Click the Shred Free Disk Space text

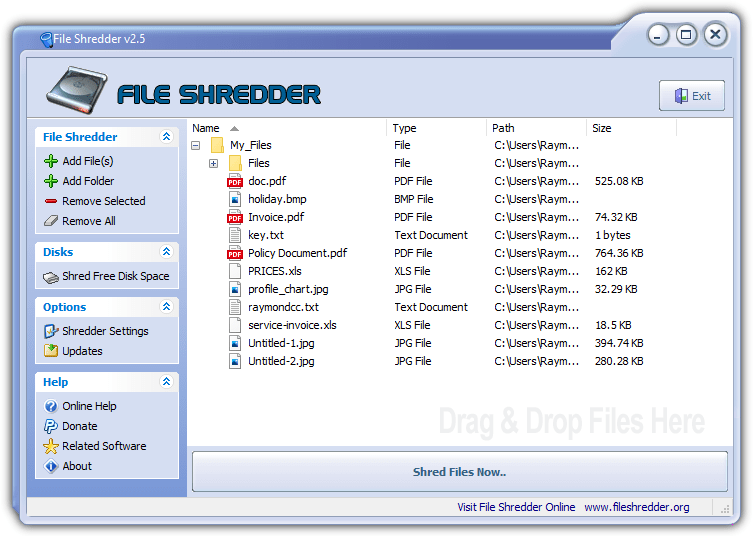pos(116,276)
